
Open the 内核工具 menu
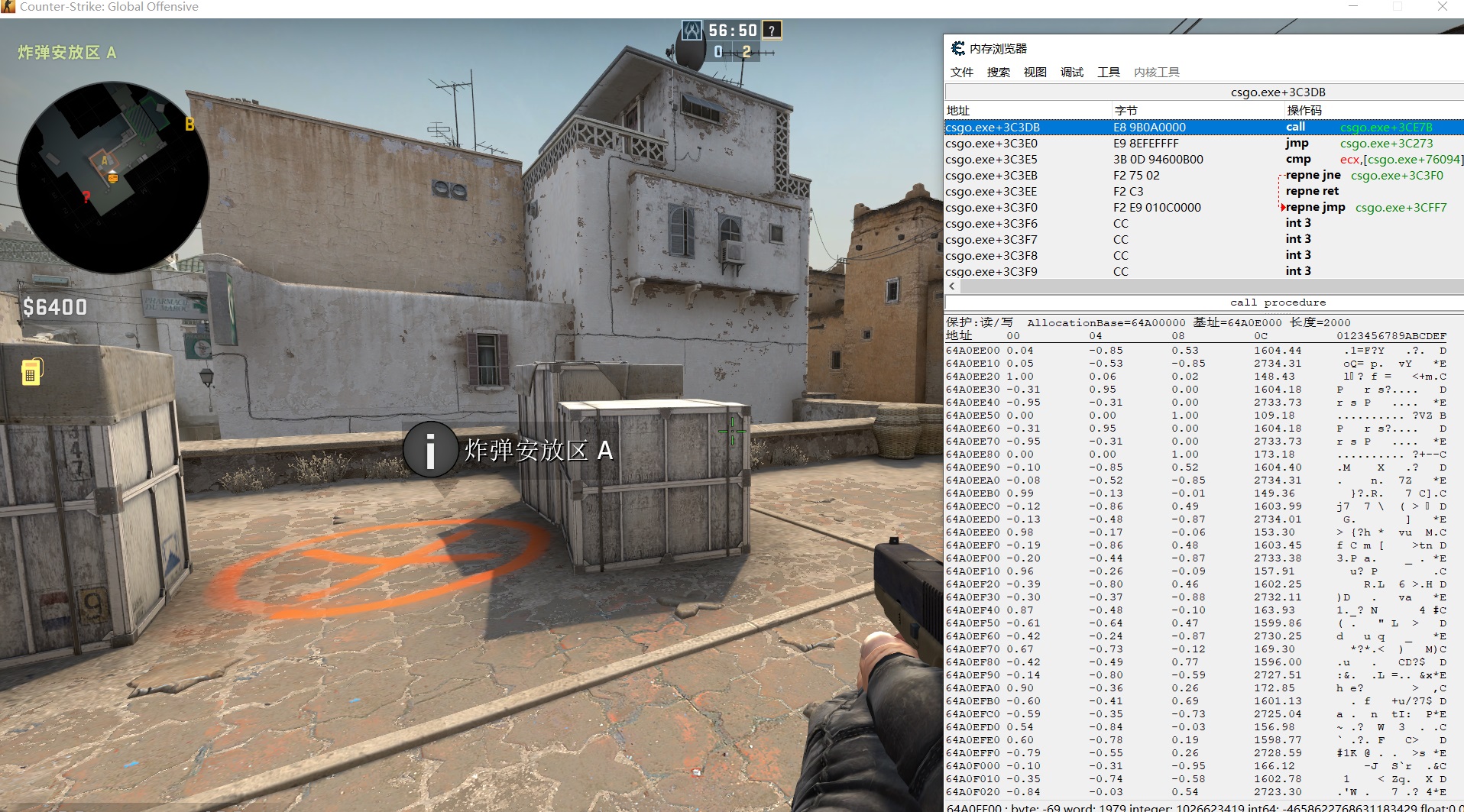click(x=1156, y=72)
